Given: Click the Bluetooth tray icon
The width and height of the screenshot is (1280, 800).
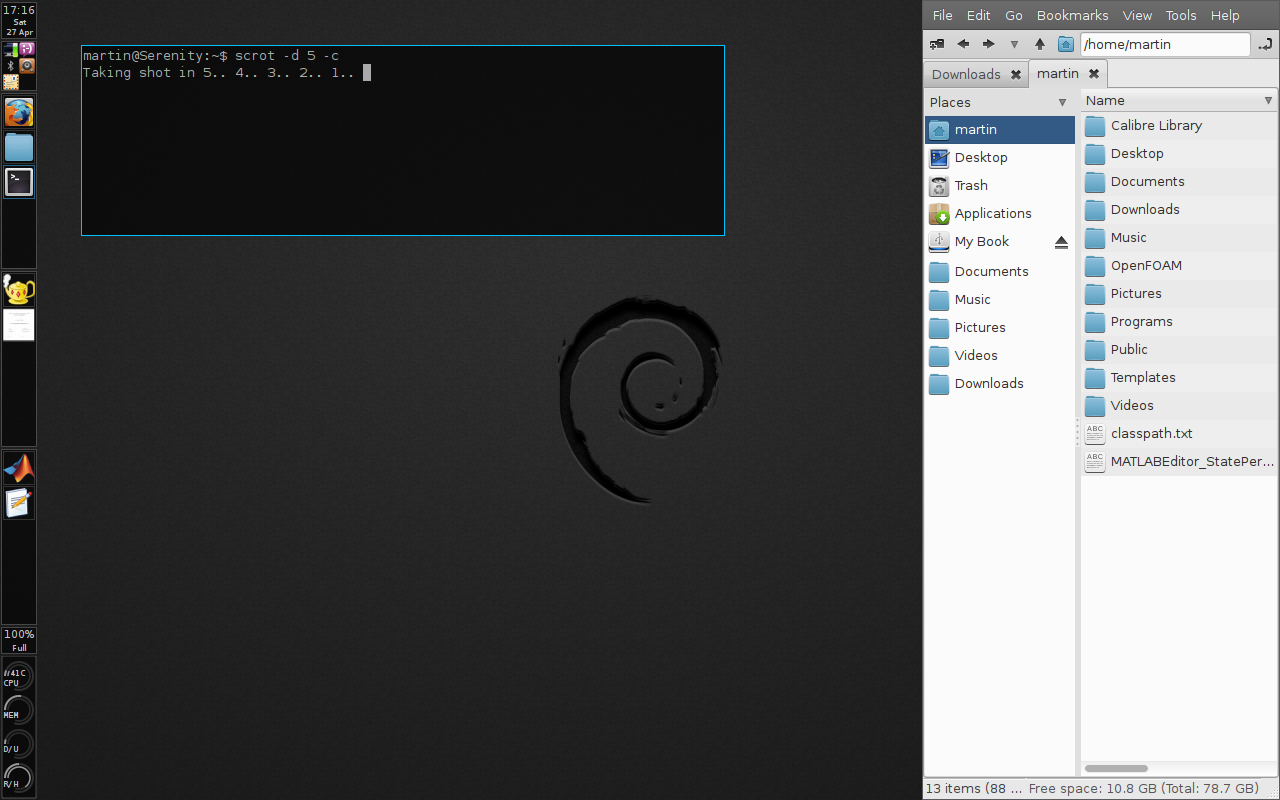Looking at the screenshot, I should click(x=11, y=66).
